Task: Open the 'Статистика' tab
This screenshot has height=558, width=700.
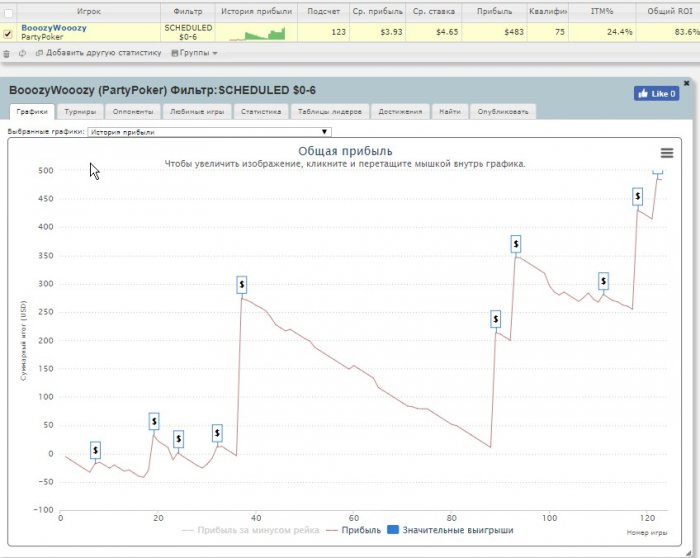Action: click(x=260, y=112)
